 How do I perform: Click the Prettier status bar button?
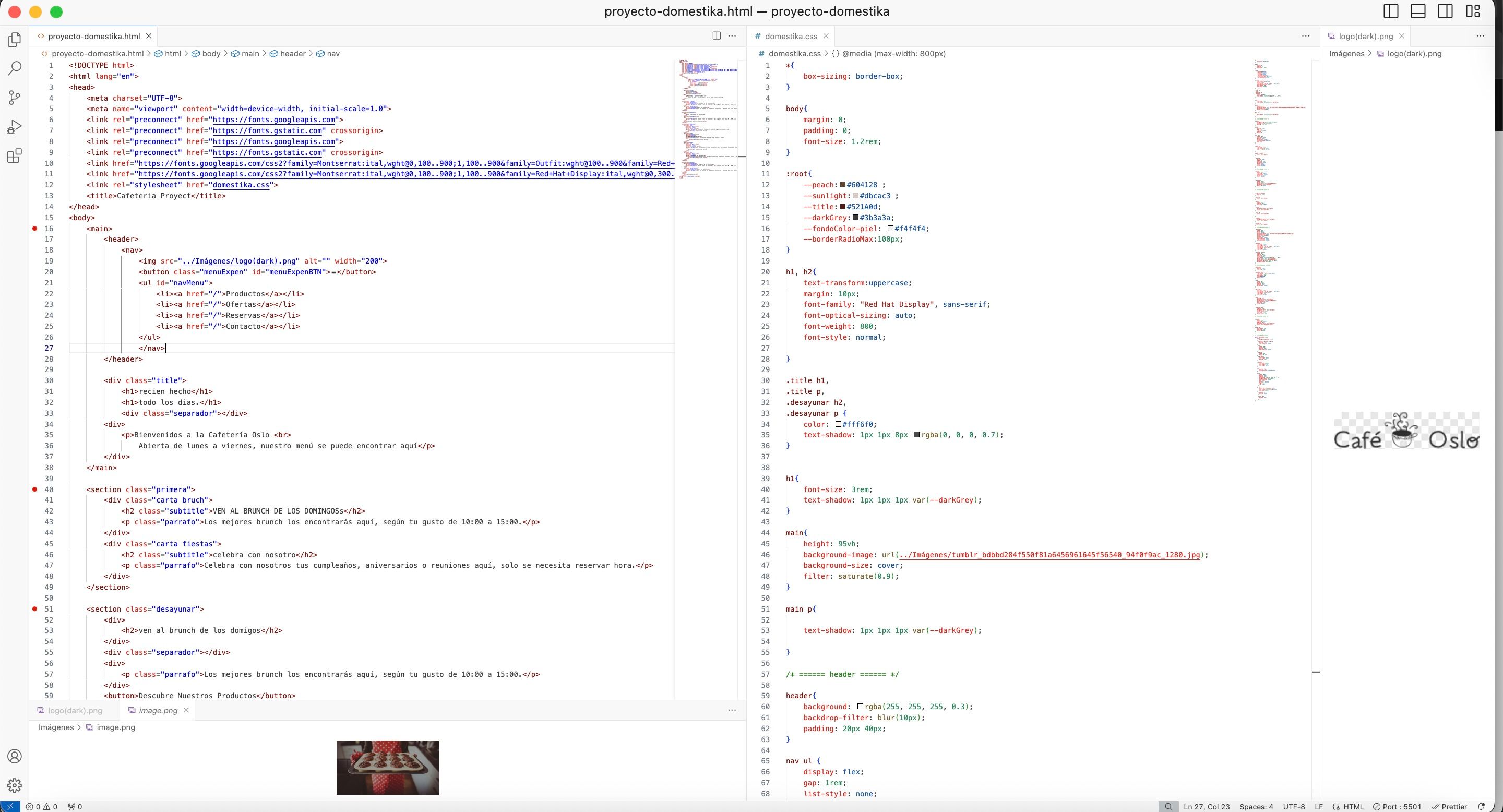pyautogui.click(x=1449, y=807)
